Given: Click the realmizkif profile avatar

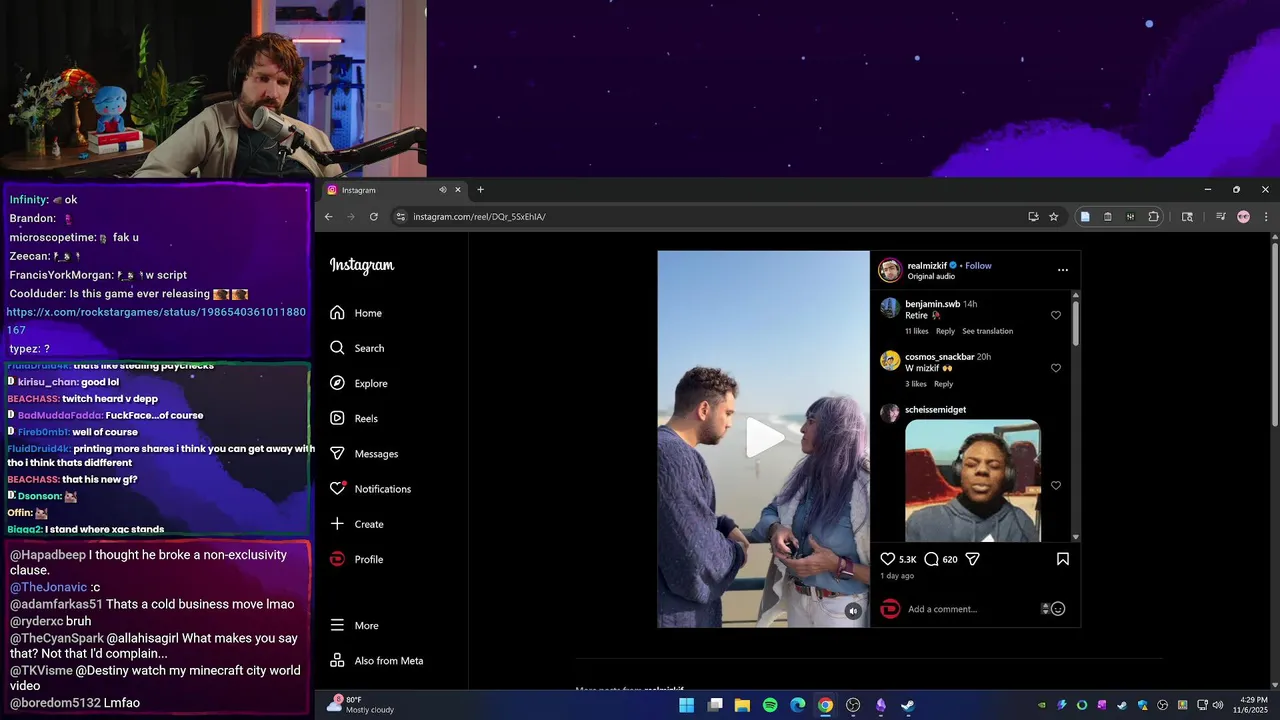Looking at the screenshot, I should click(890, 270).
